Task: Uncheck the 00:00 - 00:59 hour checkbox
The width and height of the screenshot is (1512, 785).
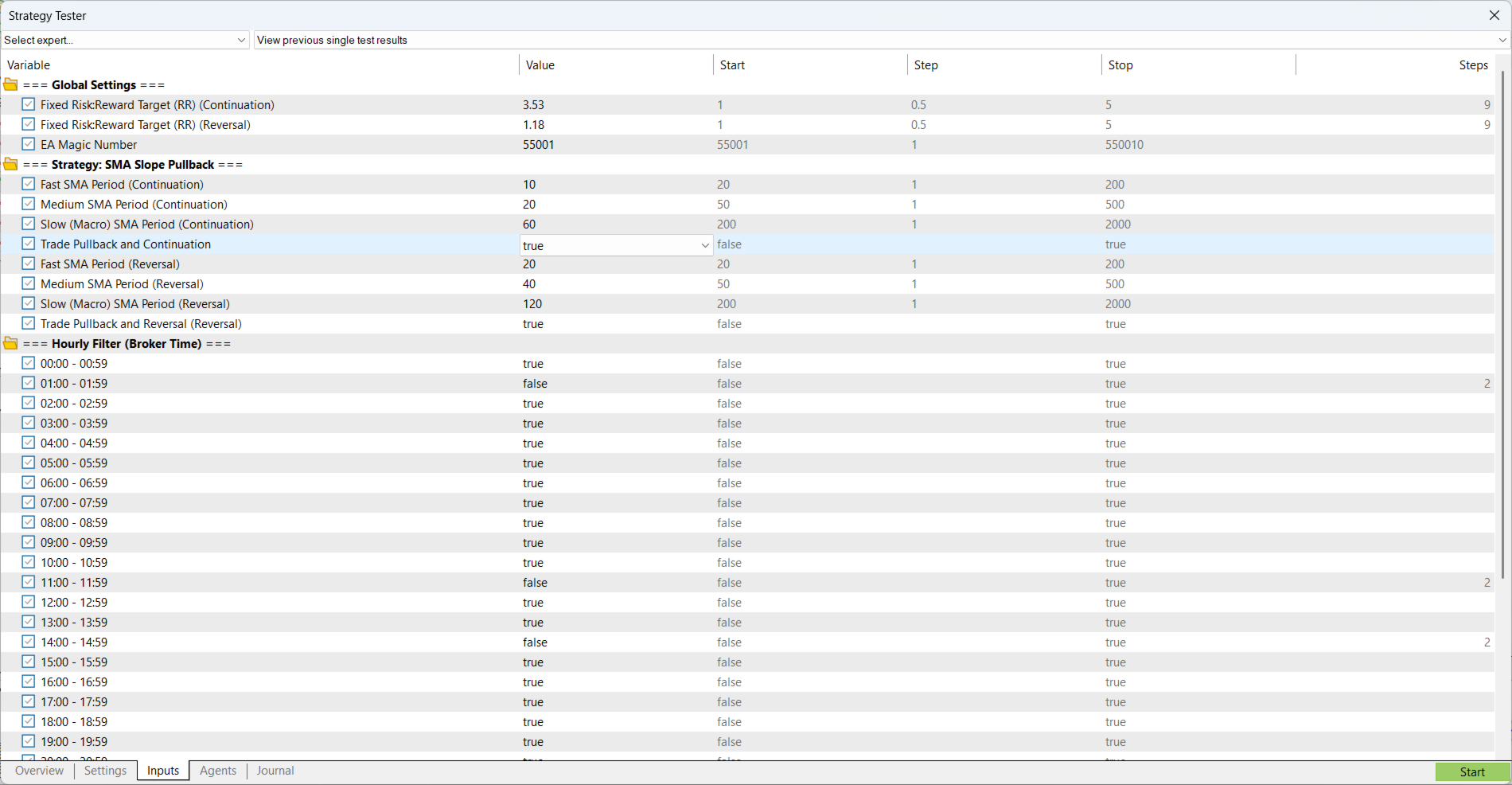Action: 29,363
